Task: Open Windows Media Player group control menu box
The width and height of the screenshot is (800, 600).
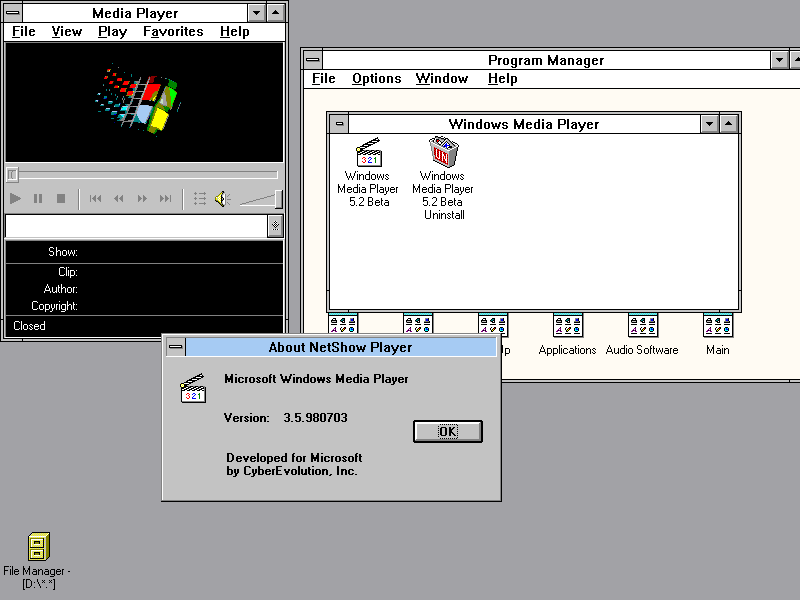Action: pos(339,123)
